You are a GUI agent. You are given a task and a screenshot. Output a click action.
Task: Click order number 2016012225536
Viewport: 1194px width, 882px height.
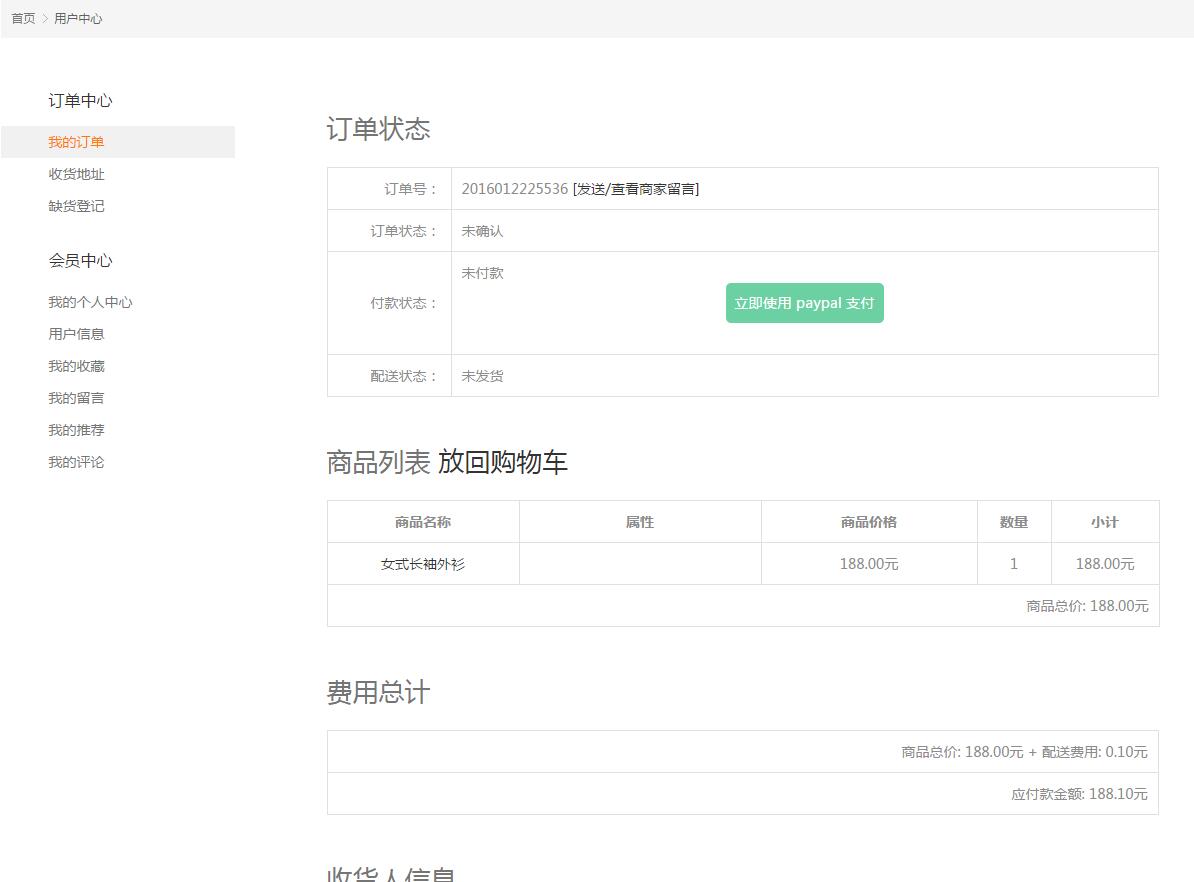pyautogui.click(x=514, y=189)
